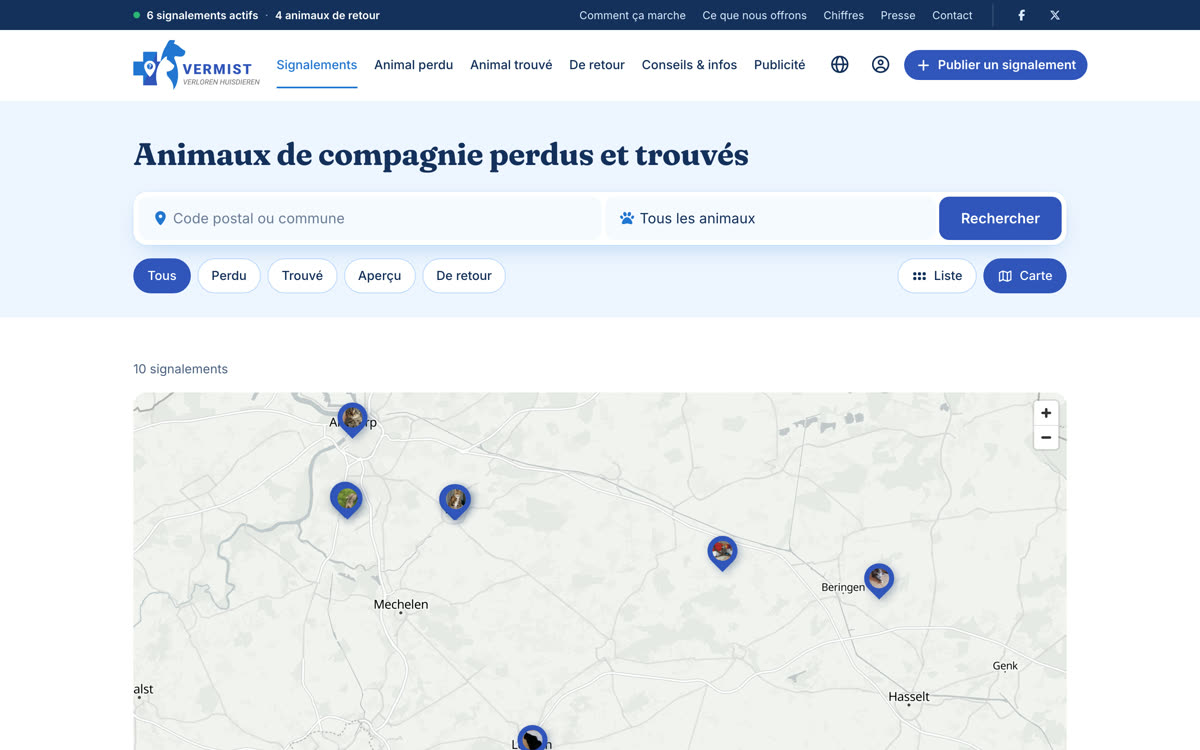The image size is (1200, 750).
Task: Open Ce que nous offrons link
Action: pos(755,15)
